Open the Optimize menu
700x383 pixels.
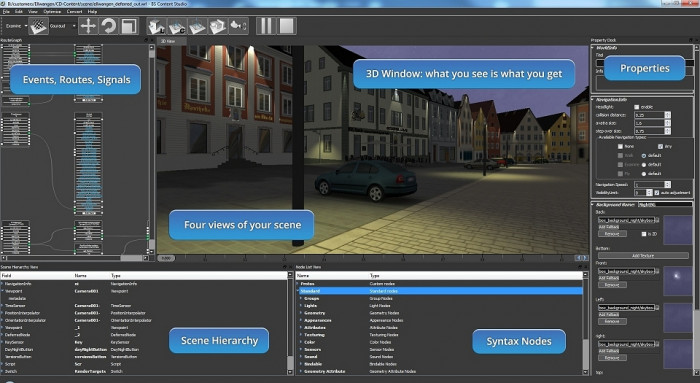click(52, 12)
